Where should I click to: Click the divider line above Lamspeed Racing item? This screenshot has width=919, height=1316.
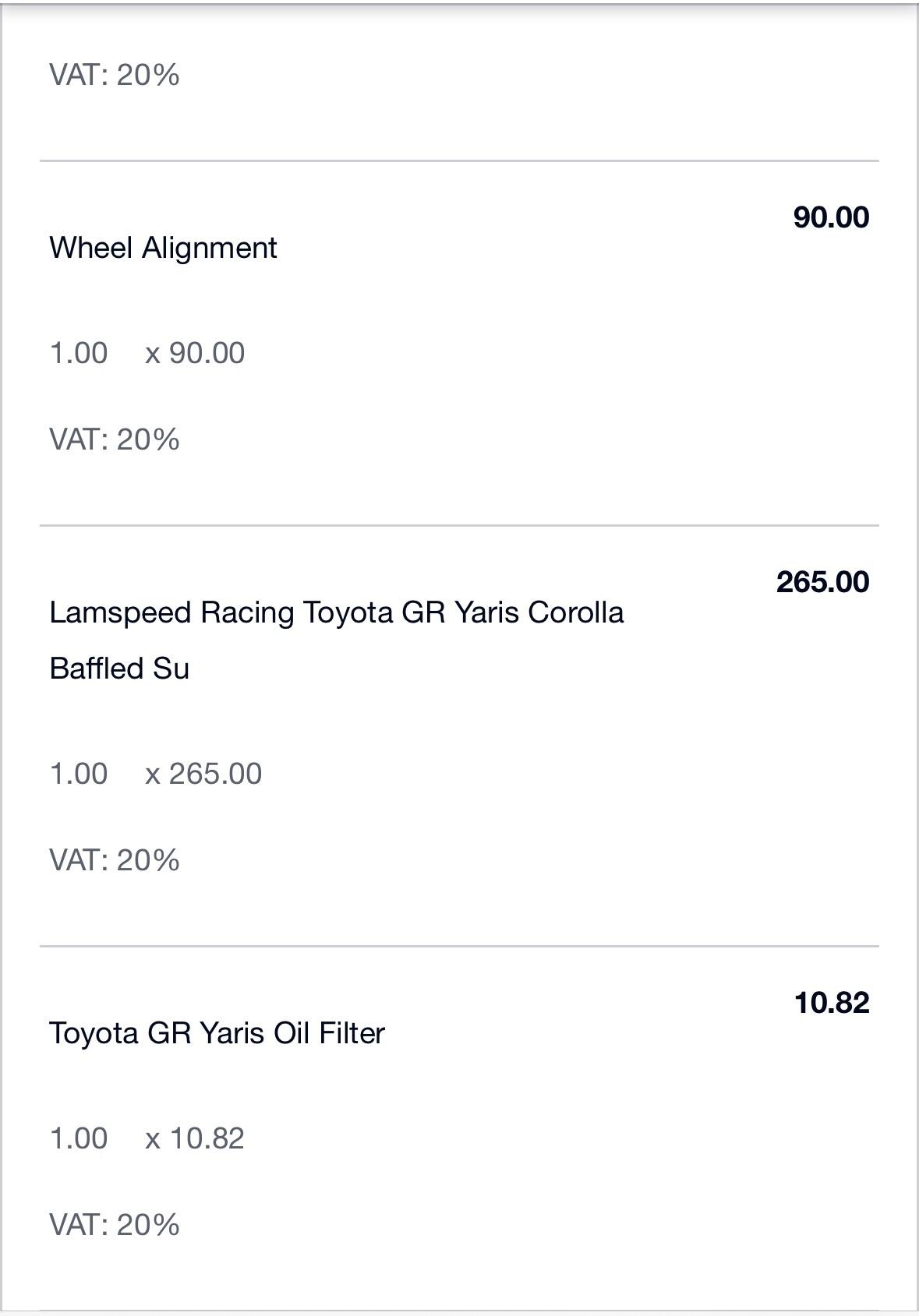click(x=459, y=526)
